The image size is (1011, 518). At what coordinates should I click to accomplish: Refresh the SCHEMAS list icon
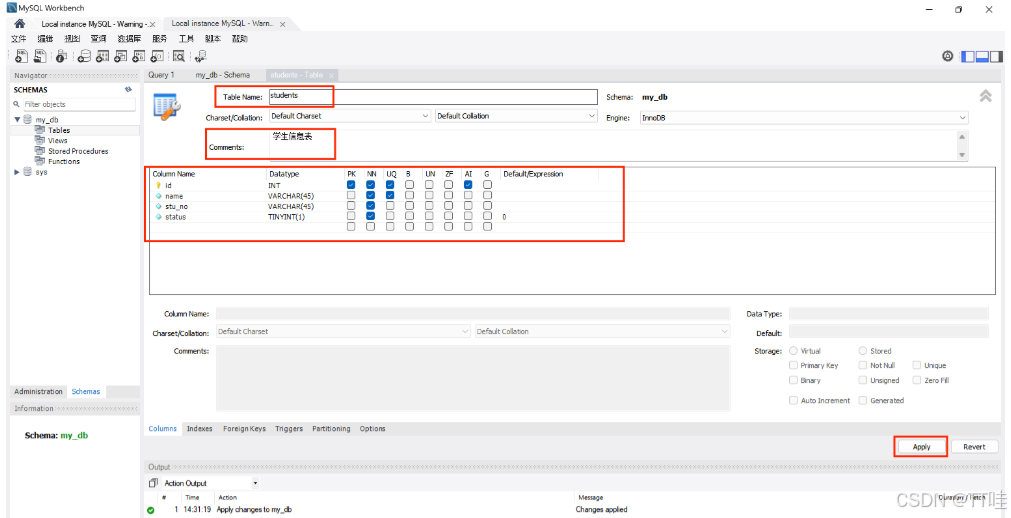128,90
